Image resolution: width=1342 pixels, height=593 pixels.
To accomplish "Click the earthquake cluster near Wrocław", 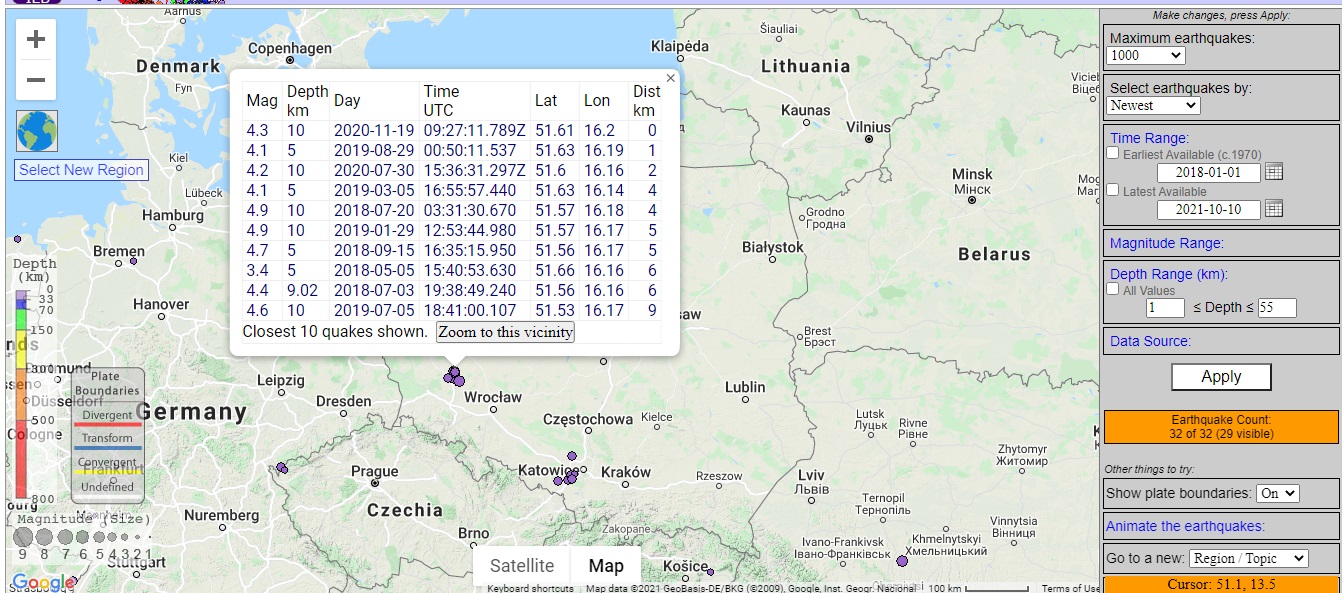I will 454,376.
